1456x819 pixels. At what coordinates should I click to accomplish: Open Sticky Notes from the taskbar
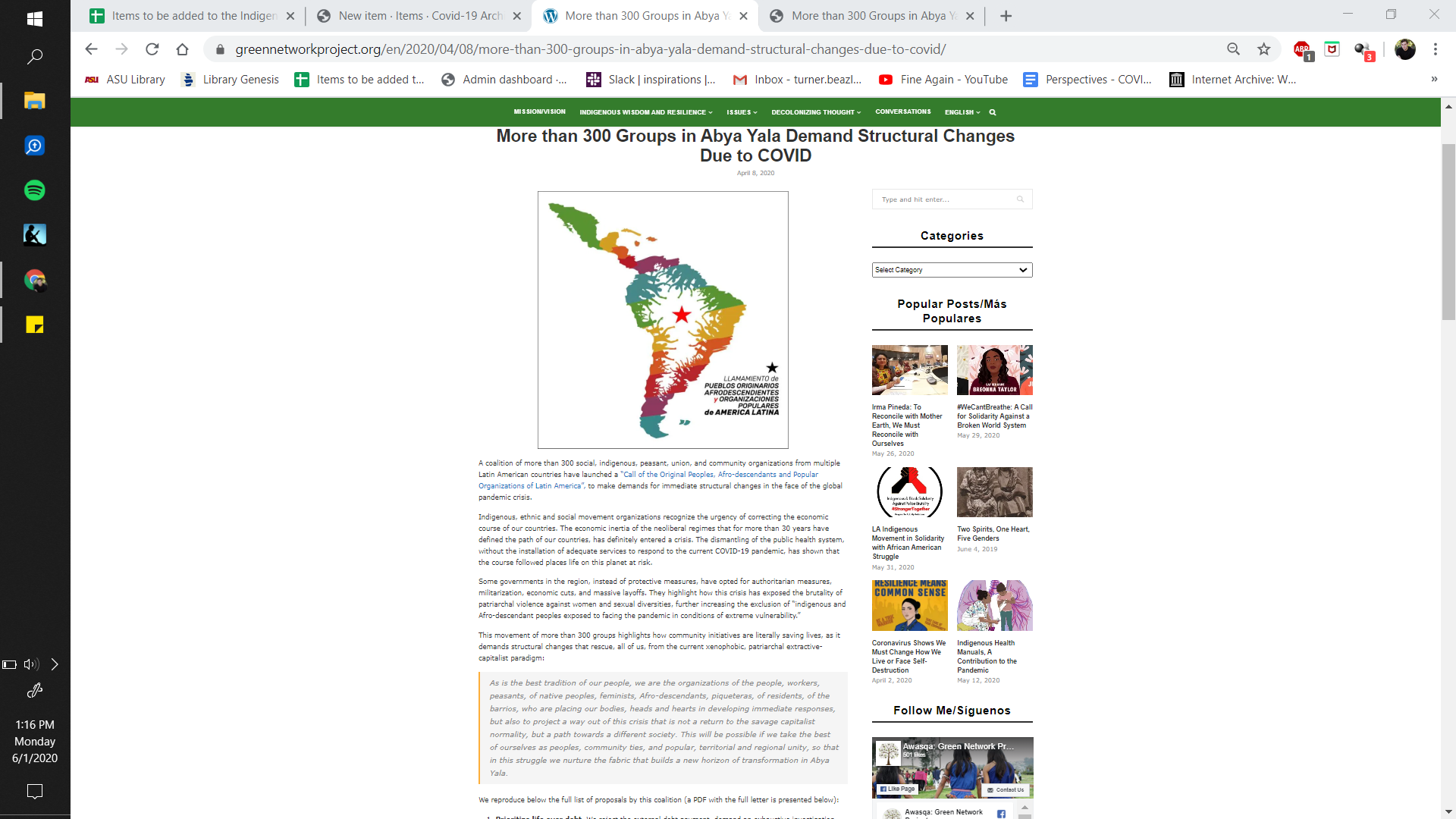click(x=34, y=325)
